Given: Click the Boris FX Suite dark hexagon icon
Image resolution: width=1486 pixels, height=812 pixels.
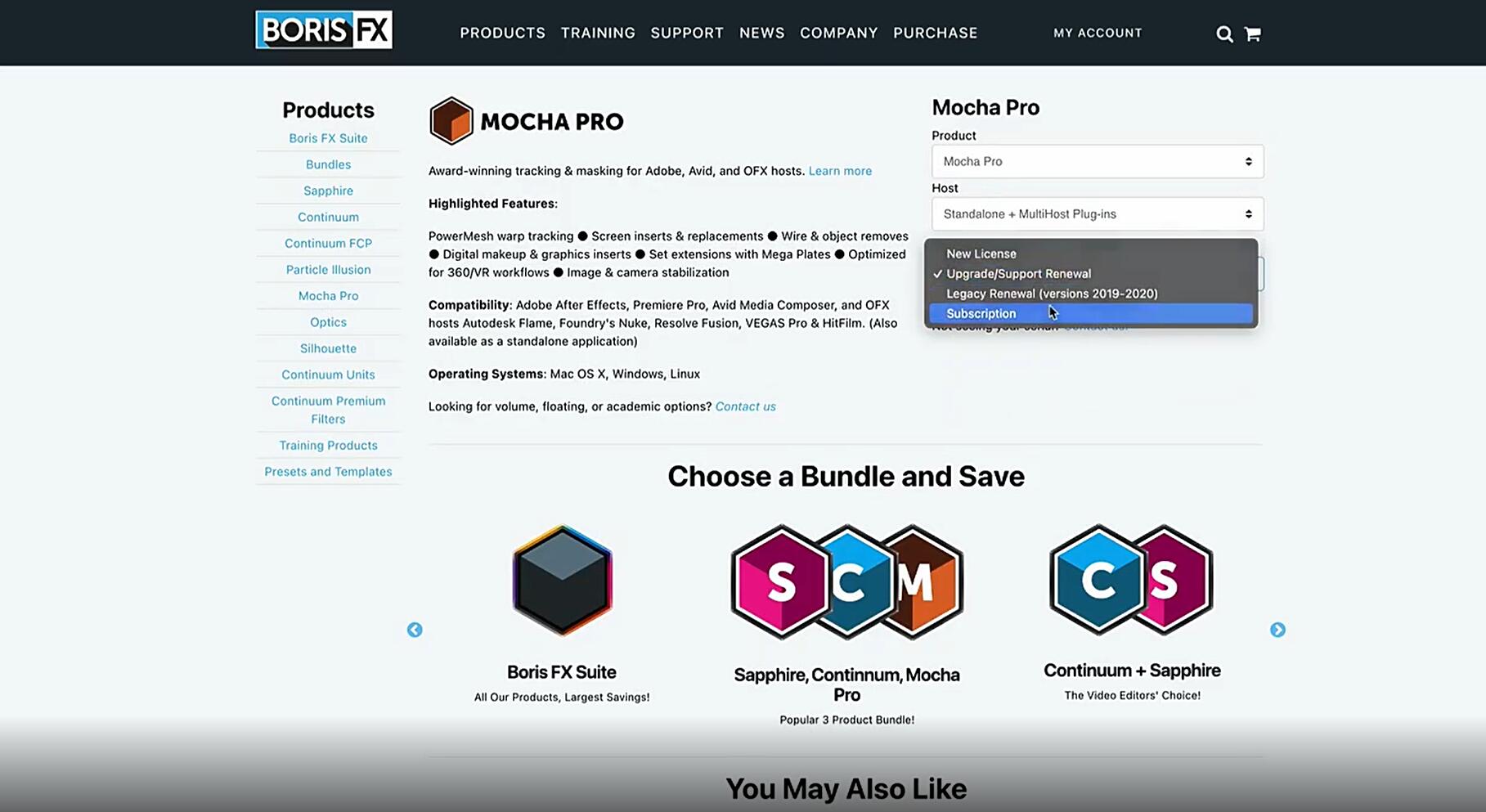Looking at the screenshot, I should point(562,581).
